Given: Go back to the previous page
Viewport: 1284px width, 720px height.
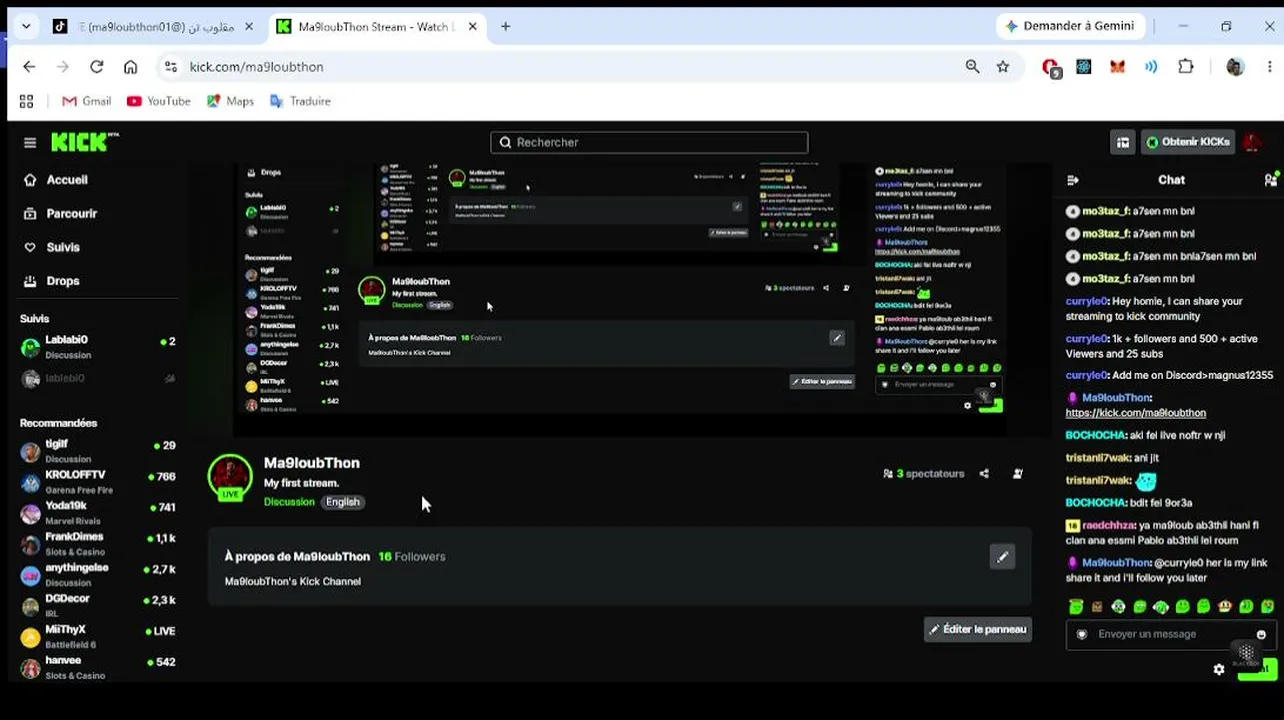Looking at the screenshot, I should [x=29, y=67].
